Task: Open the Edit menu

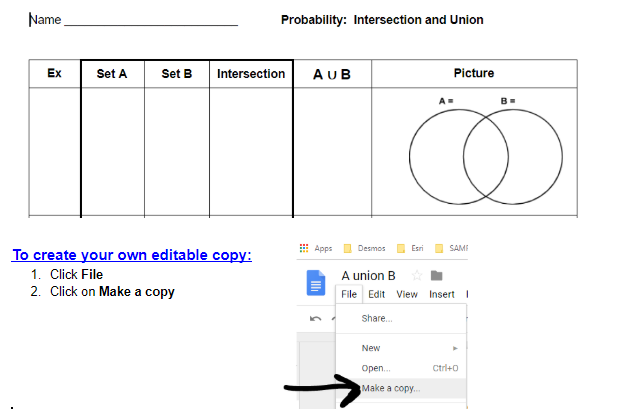Action: [x=377, y=294]
